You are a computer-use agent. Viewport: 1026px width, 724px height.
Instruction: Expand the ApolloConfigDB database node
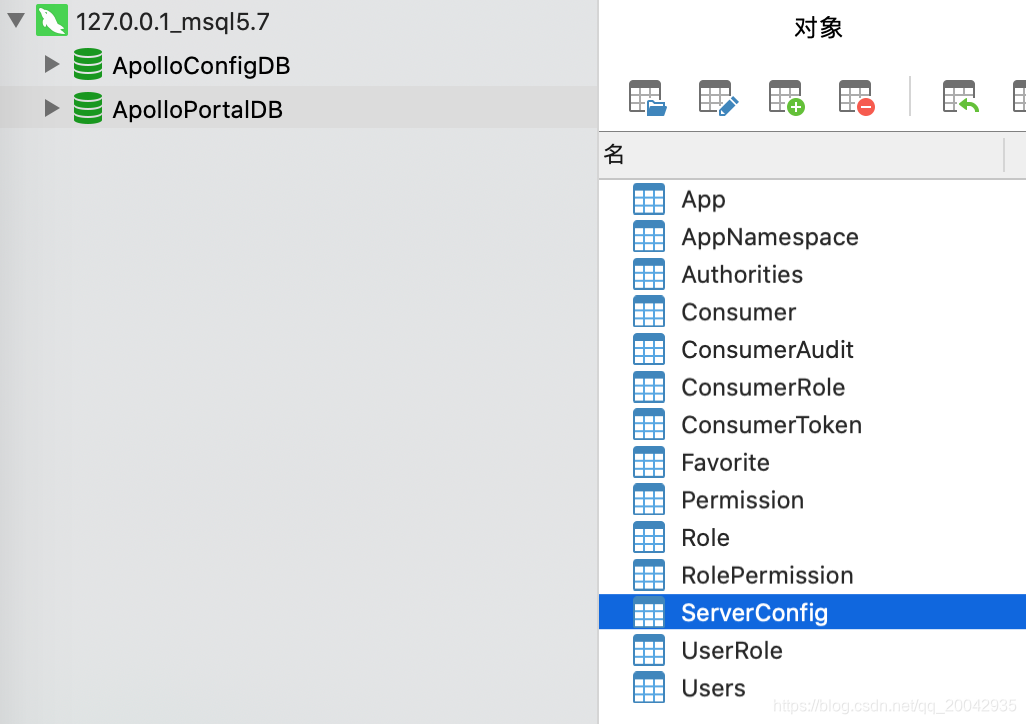point(52,65)
